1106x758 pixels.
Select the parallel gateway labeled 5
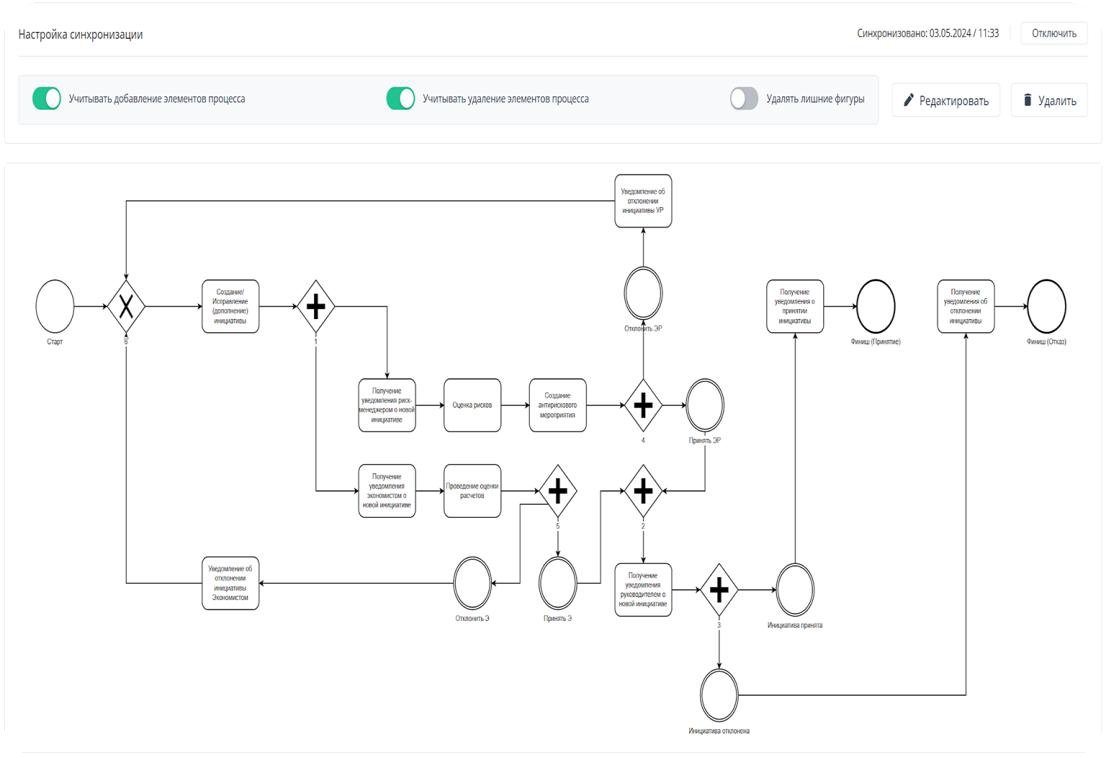point(558,491)
